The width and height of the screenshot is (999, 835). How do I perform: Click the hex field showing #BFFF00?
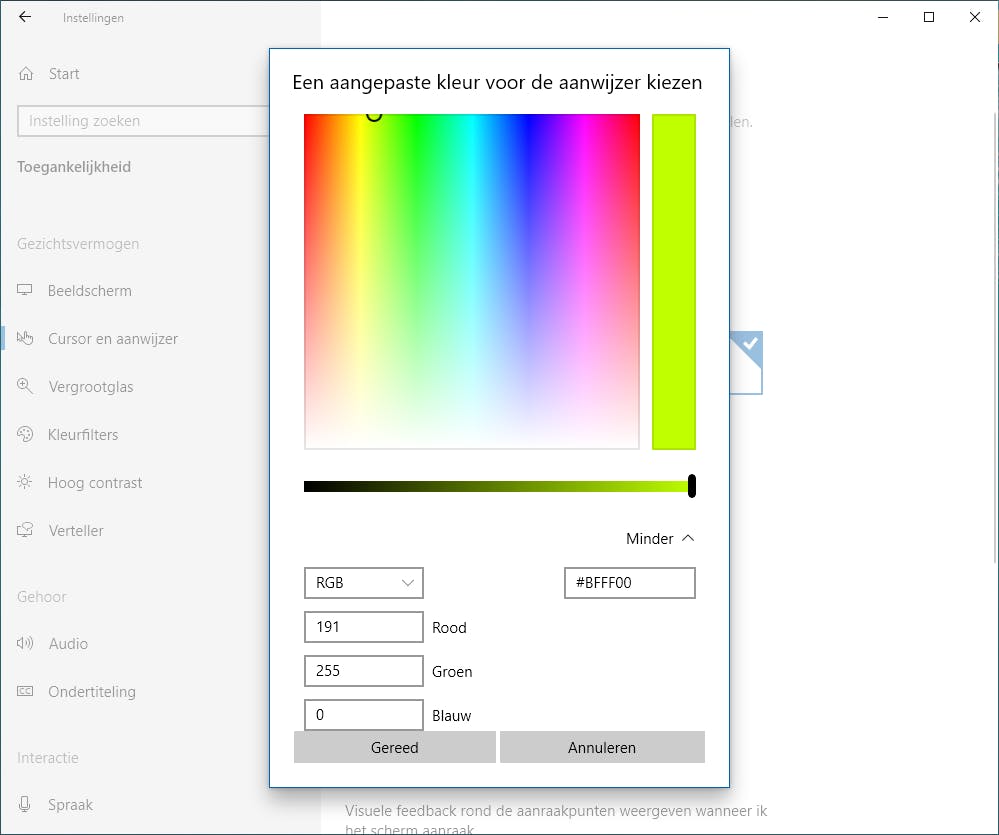[x=629, y=583]
